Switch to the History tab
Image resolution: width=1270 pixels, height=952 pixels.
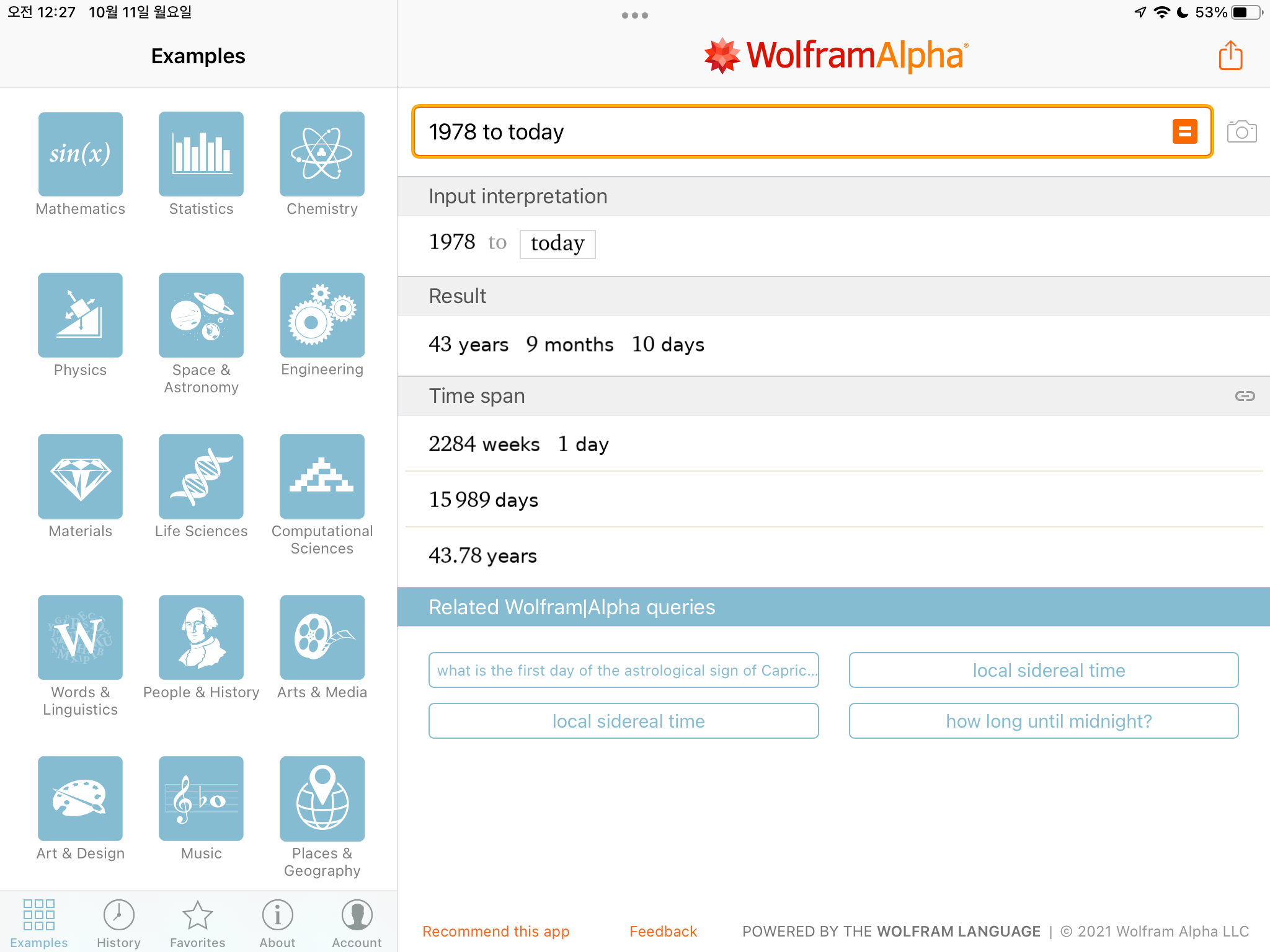coord(118,923)
